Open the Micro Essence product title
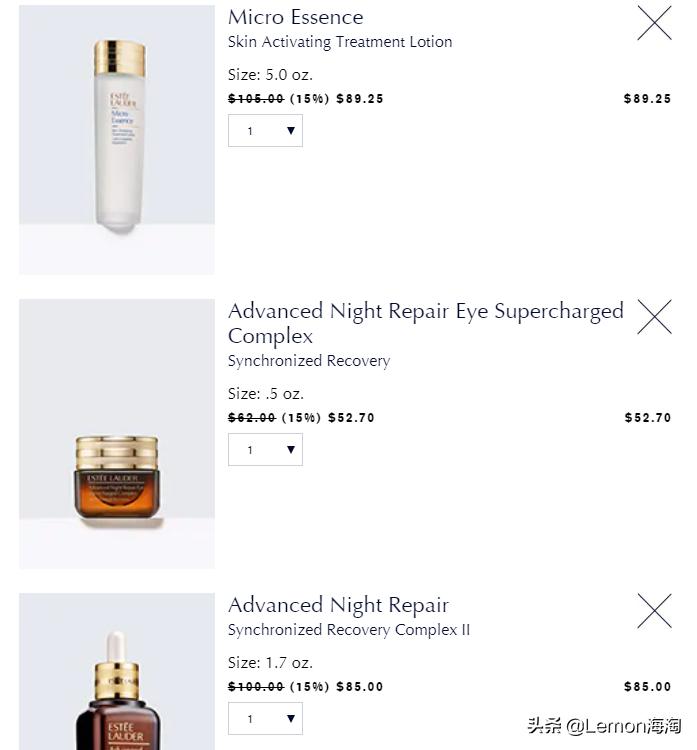The width and height of the screenshot is (697, 750). coord(295,17)
